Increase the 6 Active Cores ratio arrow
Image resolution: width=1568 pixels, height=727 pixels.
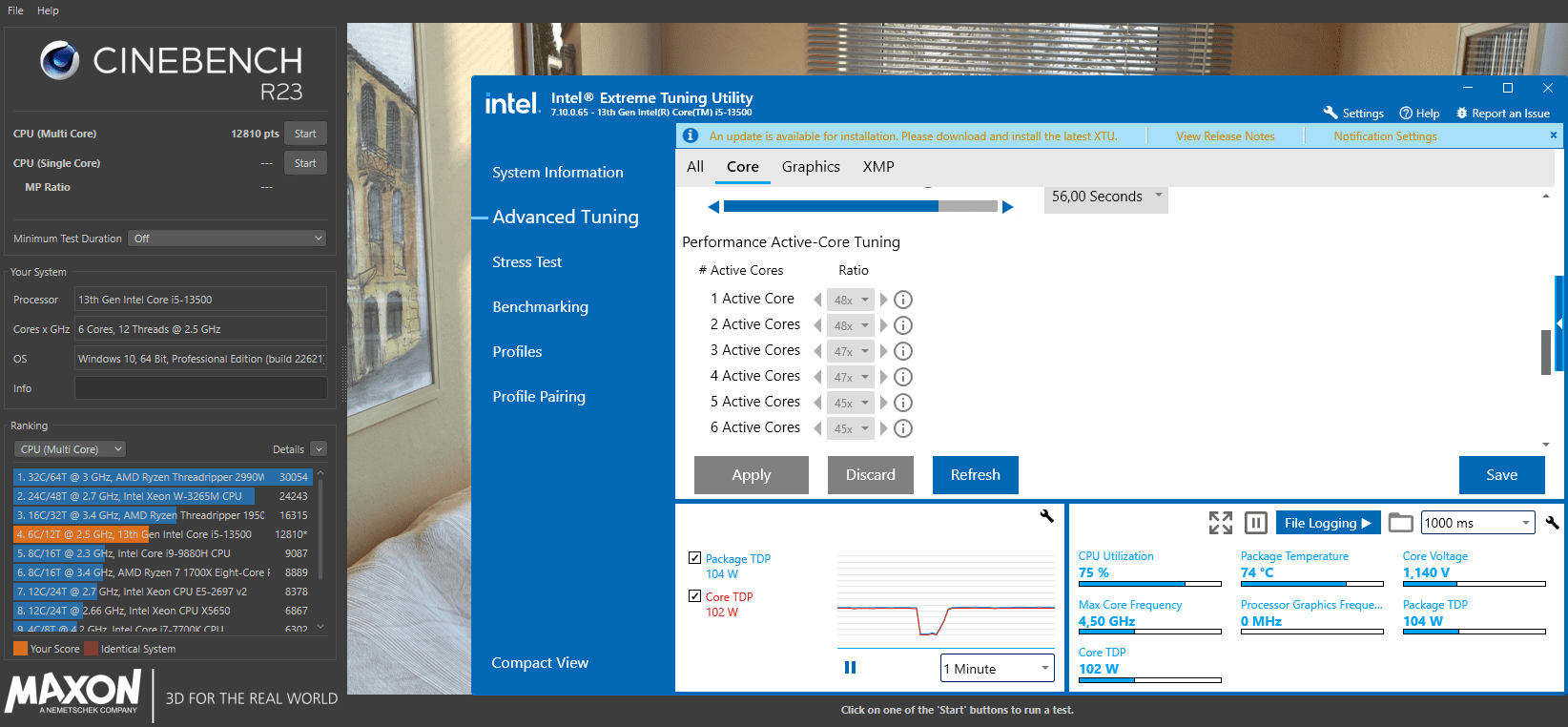pyautogui.click(x=883, y=428)
